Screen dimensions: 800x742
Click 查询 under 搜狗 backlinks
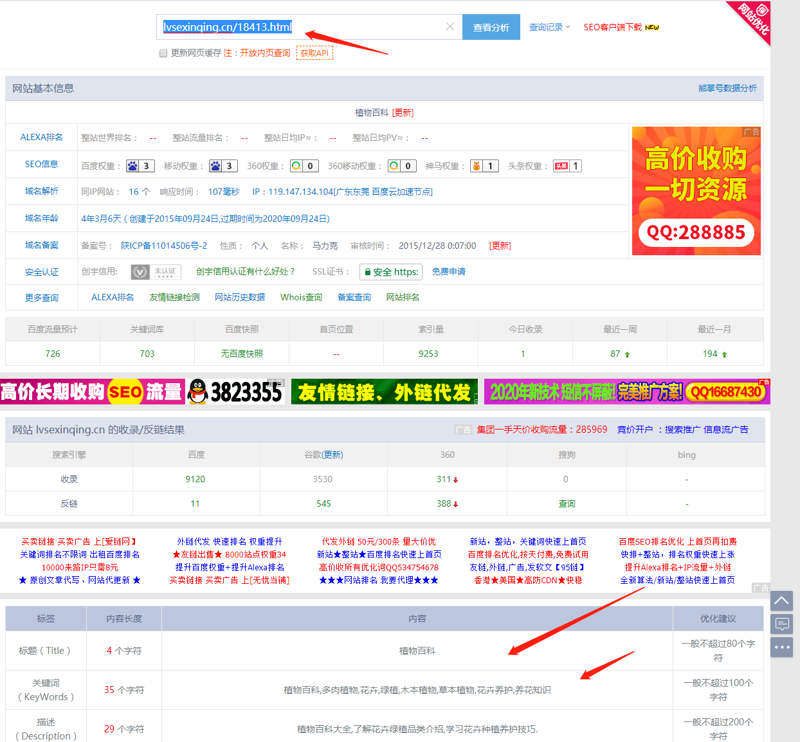[567, 504]
